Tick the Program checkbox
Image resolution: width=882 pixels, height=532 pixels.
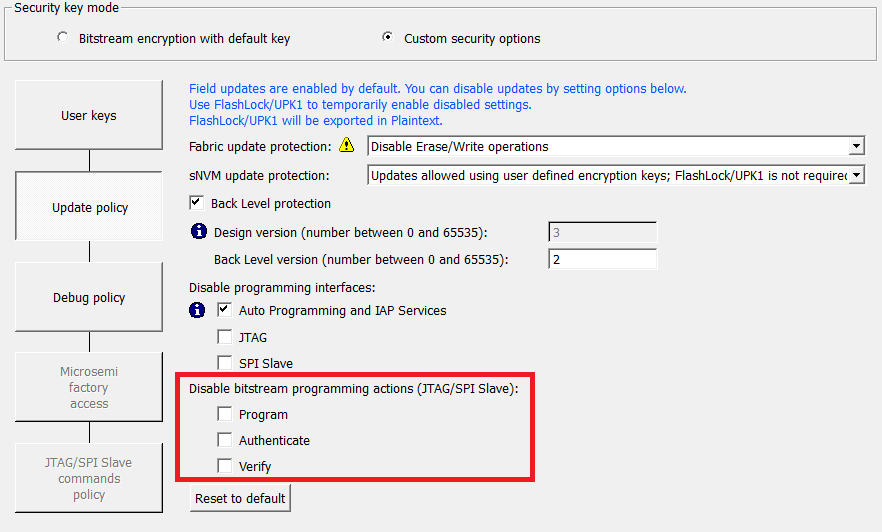coord(225,414)
